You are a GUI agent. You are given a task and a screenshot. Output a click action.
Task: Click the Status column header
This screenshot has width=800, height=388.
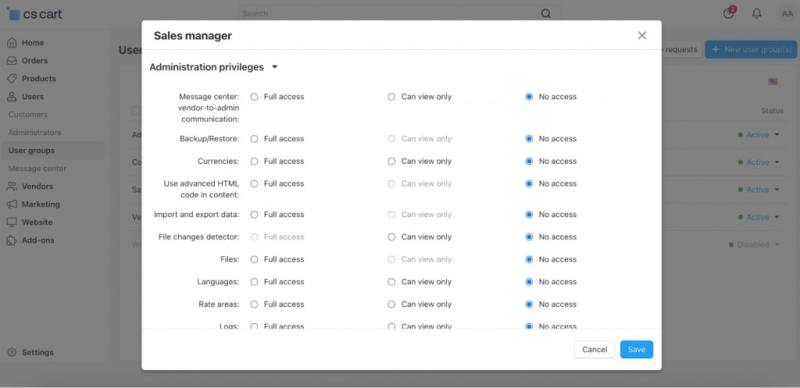point(772,111)
